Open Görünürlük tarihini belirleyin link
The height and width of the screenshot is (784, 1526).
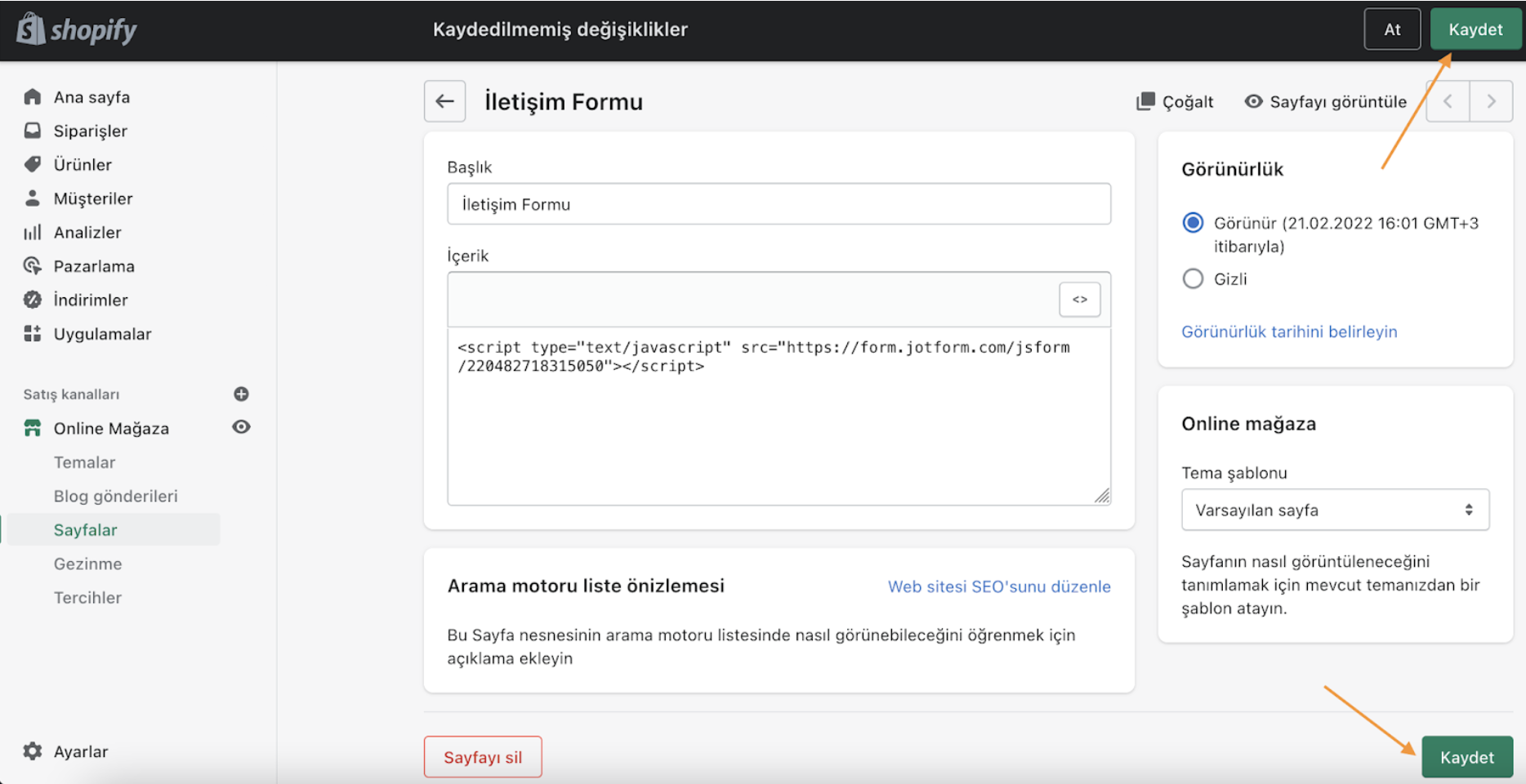click(x=1289, y=332)
